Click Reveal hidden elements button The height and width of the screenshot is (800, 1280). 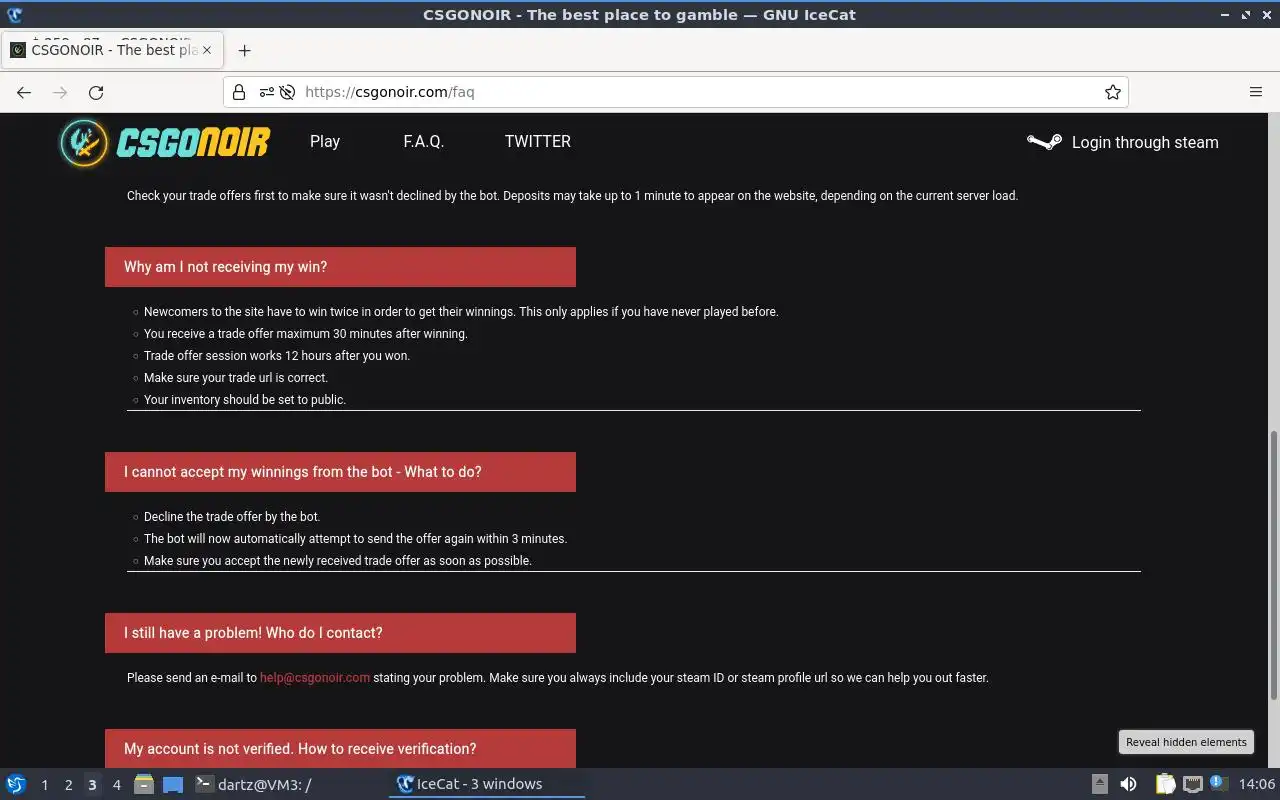coord(1186,742)
